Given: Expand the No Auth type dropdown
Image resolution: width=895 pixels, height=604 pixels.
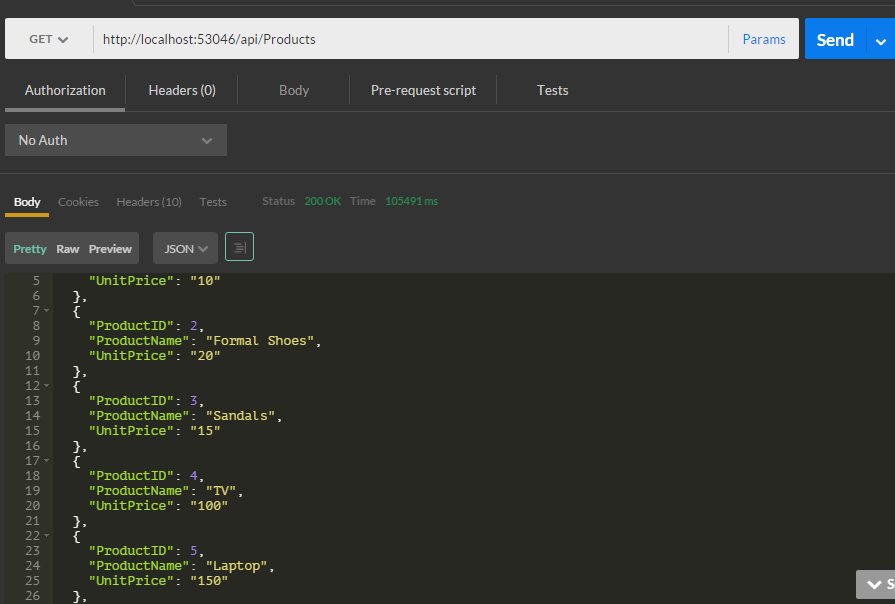Looking at the screenshot, I should coord(116,140).
